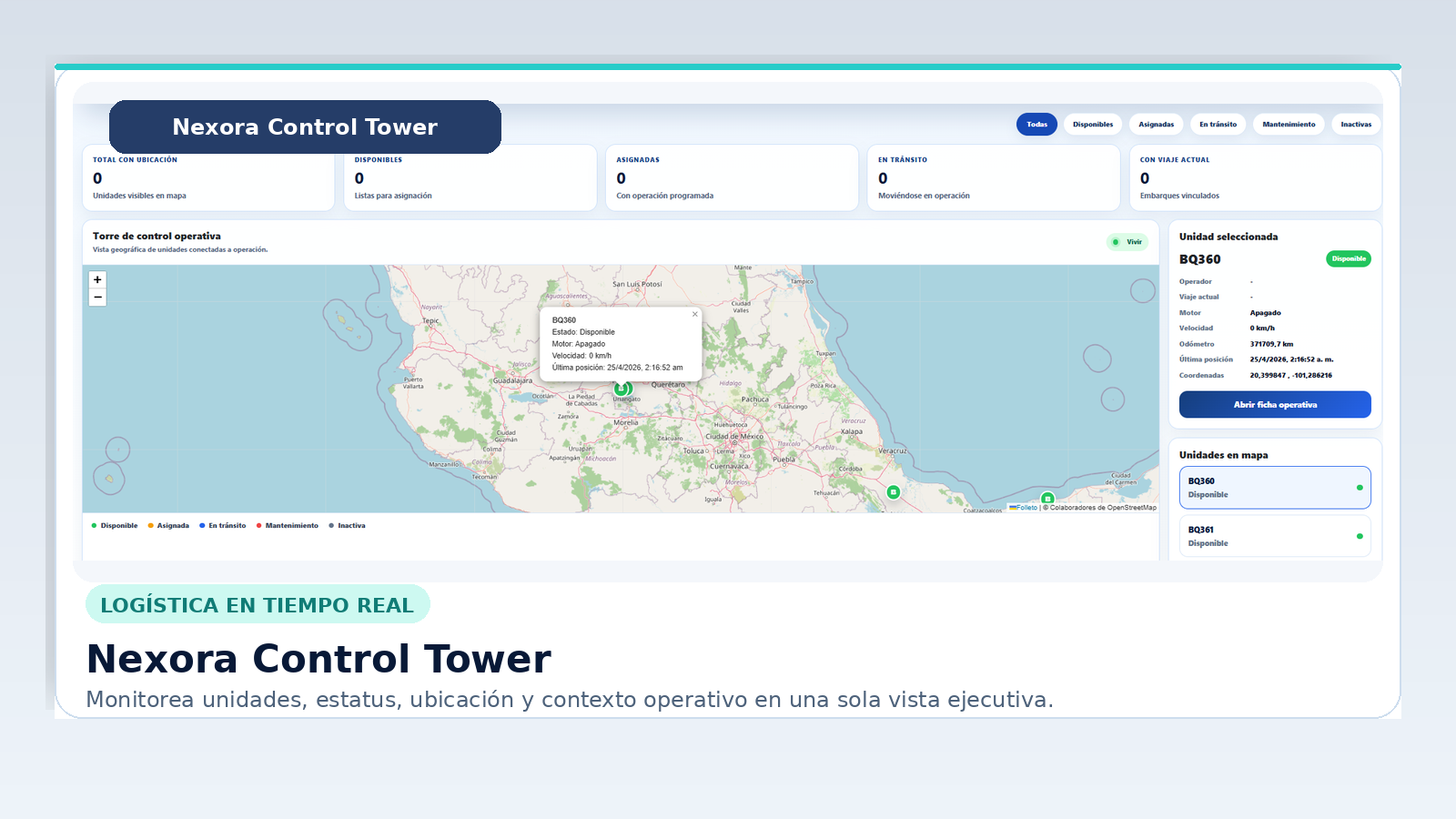
Task: Click the blue En tránsito legend dot
Action: pos(202,526)
